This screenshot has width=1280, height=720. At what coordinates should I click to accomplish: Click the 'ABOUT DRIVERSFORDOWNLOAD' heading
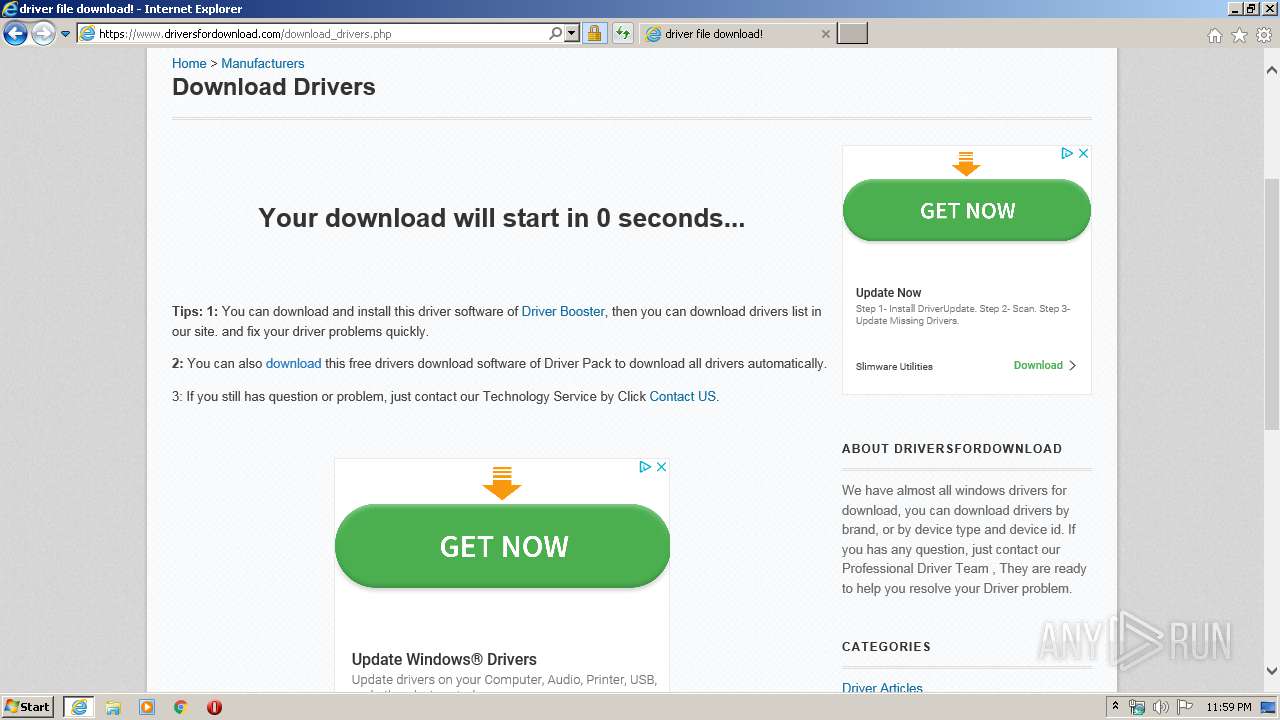point(952,448)
